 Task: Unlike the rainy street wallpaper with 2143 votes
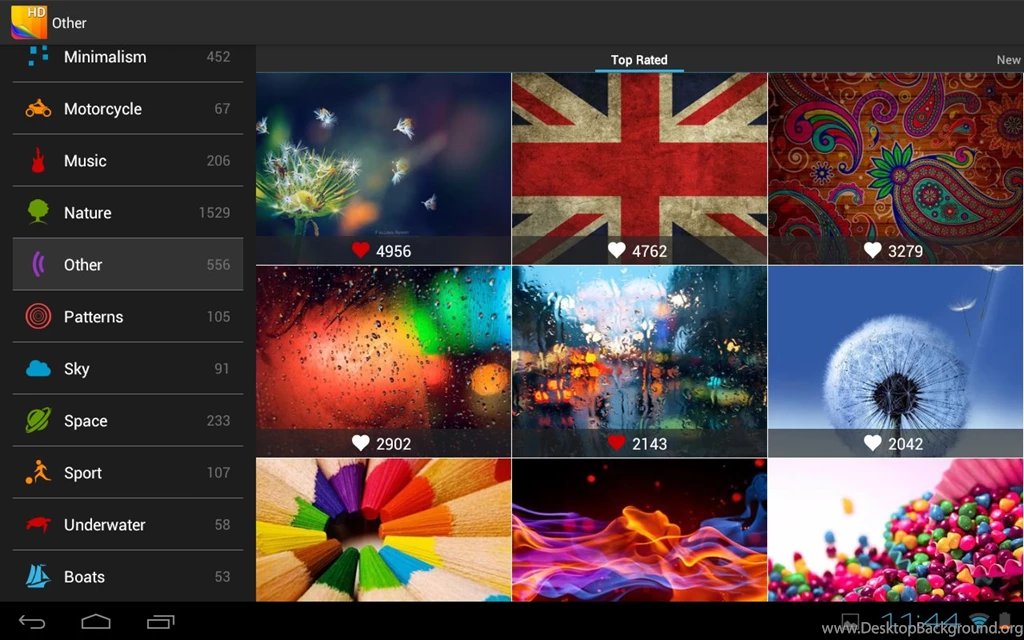point(616,443)
